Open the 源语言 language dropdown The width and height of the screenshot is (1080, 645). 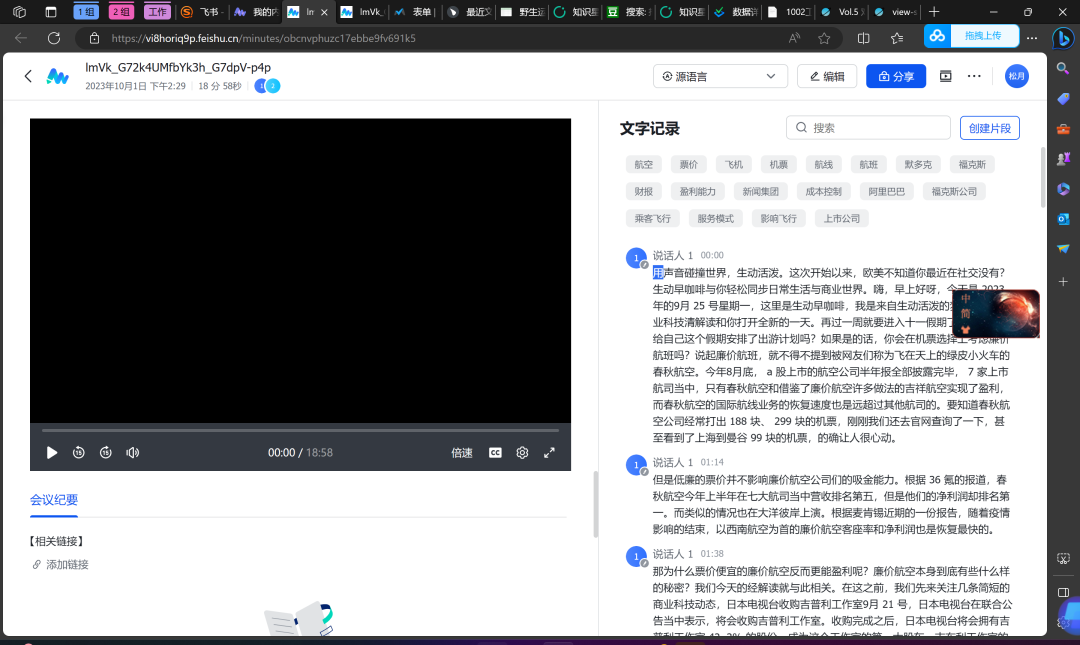click(x=720, y=76)
